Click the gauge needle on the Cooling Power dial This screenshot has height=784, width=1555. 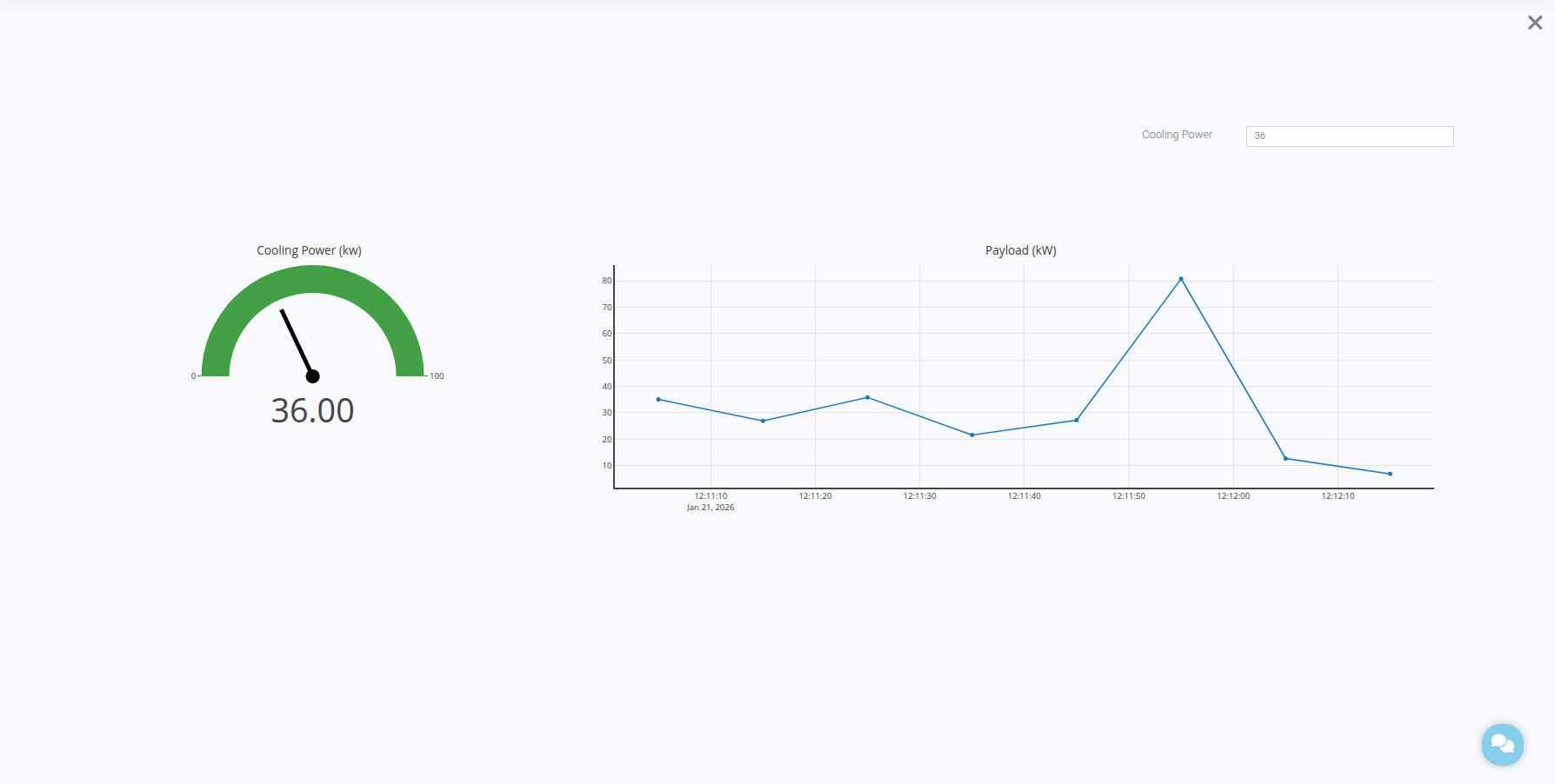[296, 343]
